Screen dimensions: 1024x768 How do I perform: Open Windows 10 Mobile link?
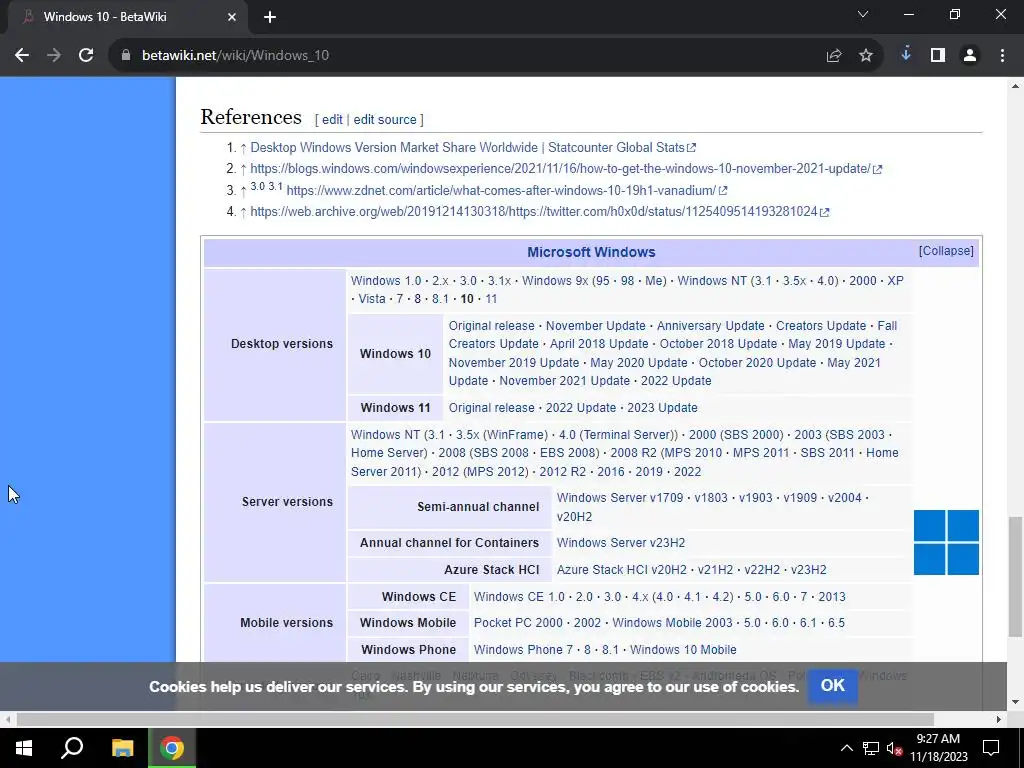[683, 650]
